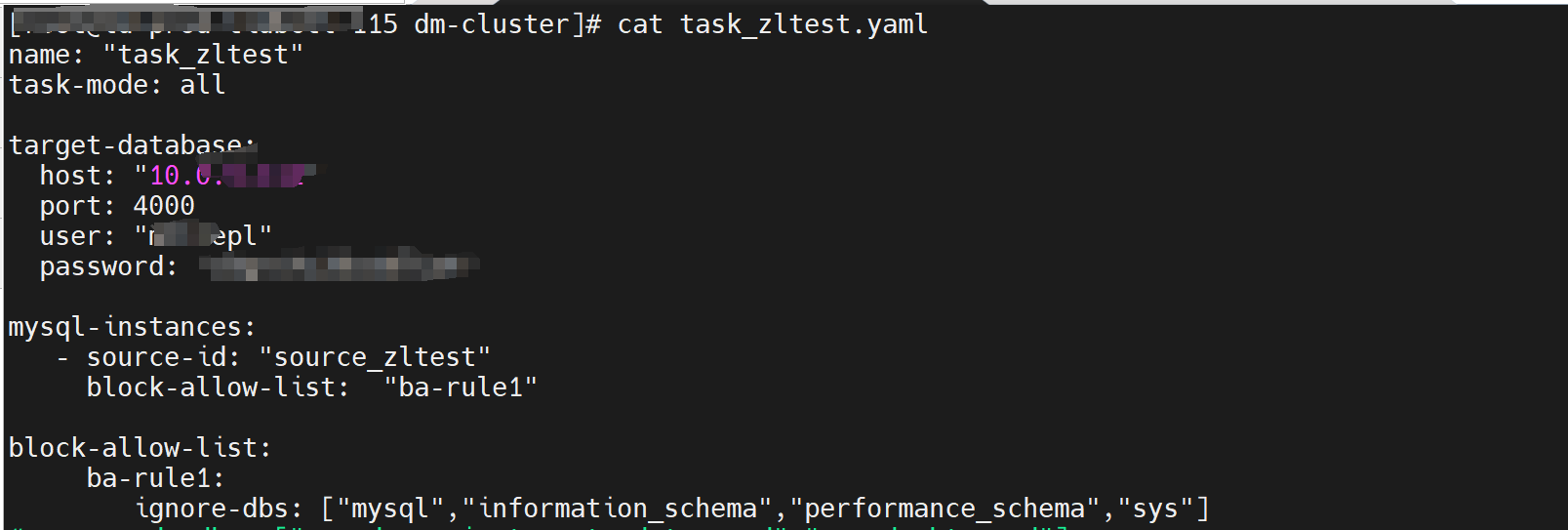Viewport: 1568px width, 530px height.
Task: Click the mysql-instances heading
Action: coord(132,327)
